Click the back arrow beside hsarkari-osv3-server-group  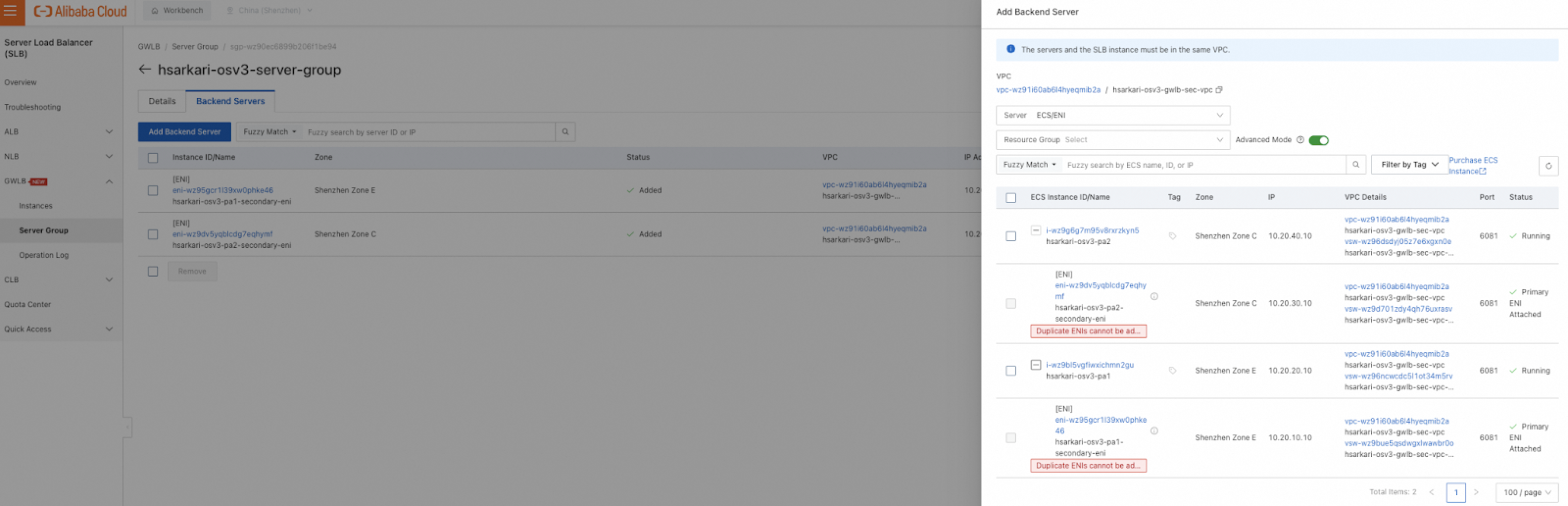tap(144, 70)
